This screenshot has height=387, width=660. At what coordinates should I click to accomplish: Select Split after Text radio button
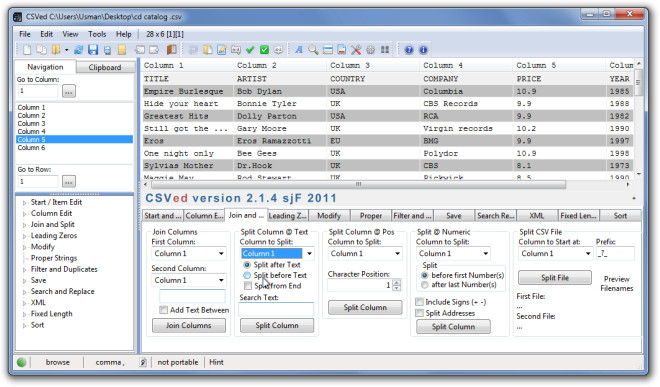click(247, 265)
